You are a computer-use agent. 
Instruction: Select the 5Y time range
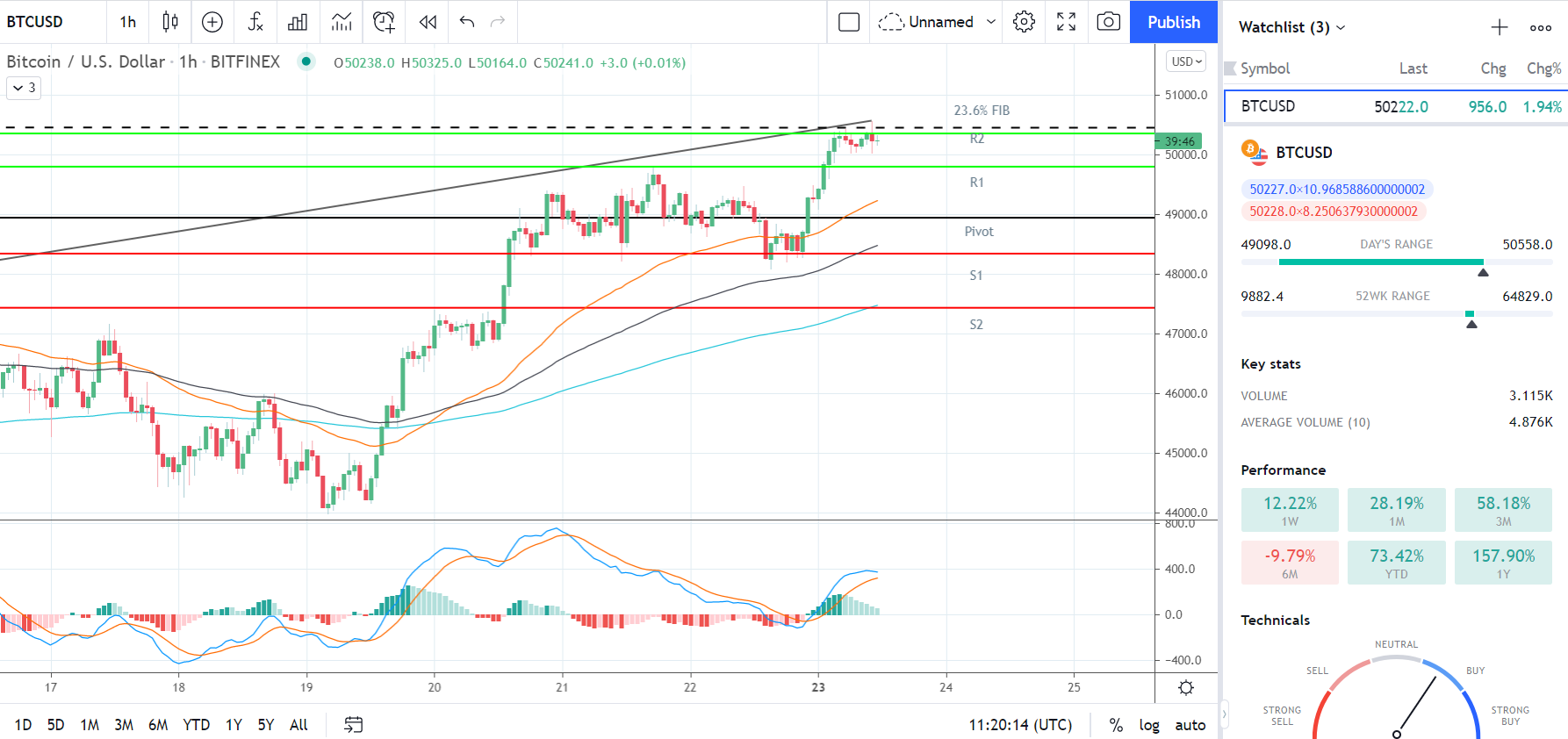tap(266, 725)
